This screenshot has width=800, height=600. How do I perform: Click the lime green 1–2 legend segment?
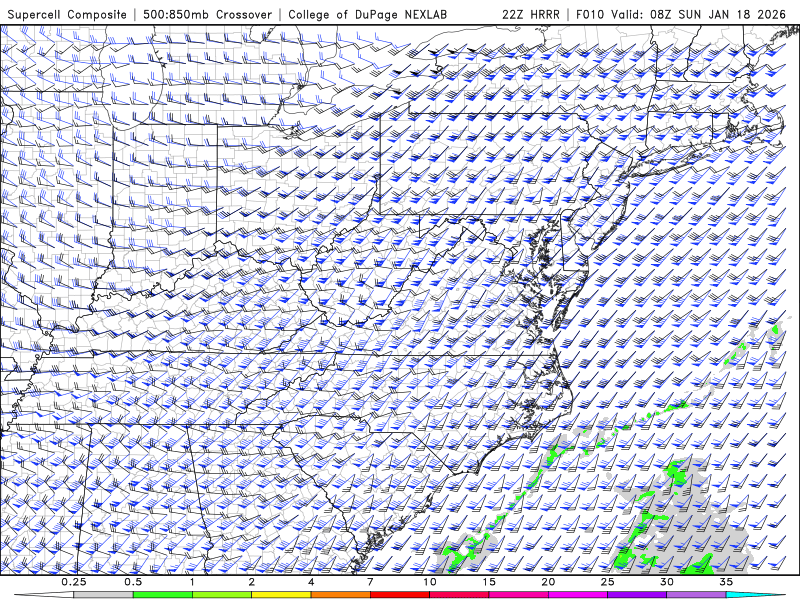coord(222,595)
